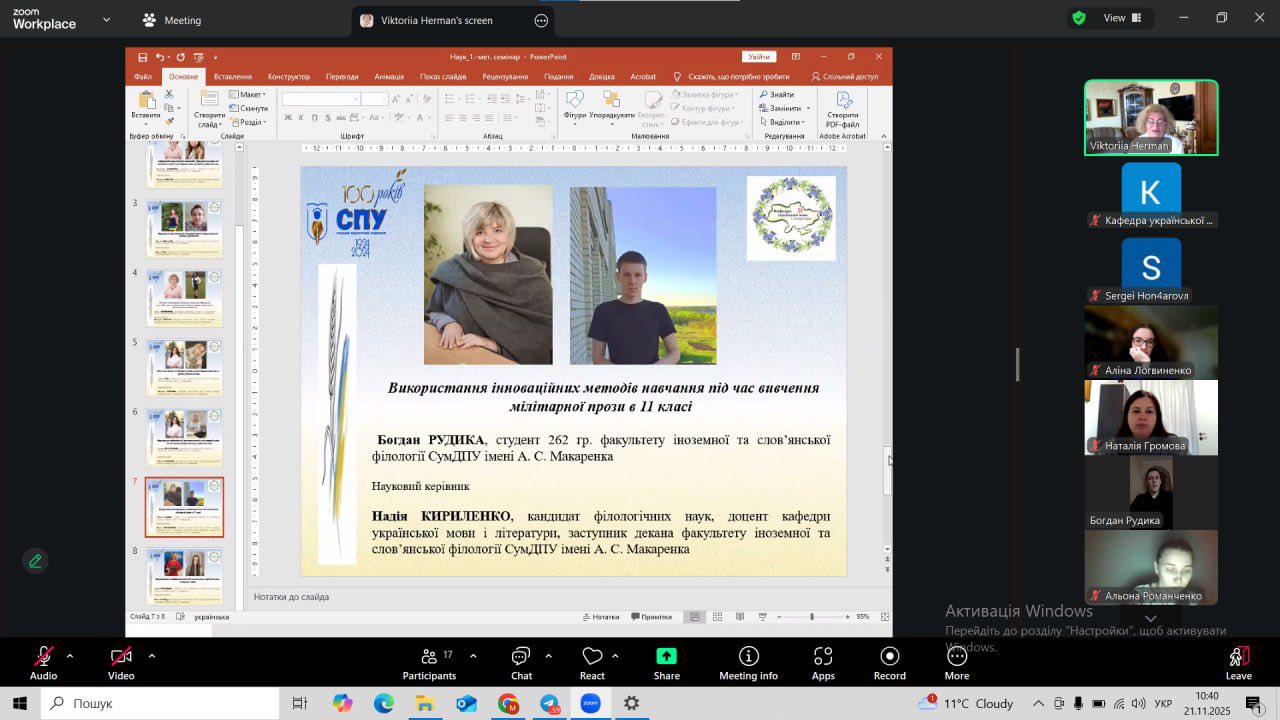Open the More menu
Image resolution: width=1280 pixels, height=720 pixels.
[x=956, y=663]
